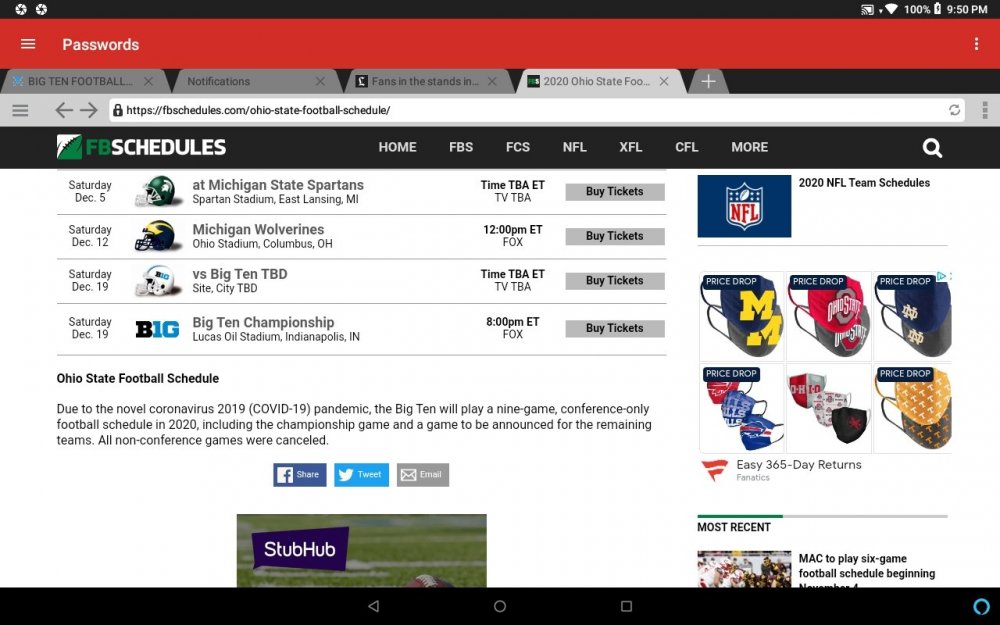Select the NFL navigation item
This screenshot has width=1000, height=625.
(574, 147)
